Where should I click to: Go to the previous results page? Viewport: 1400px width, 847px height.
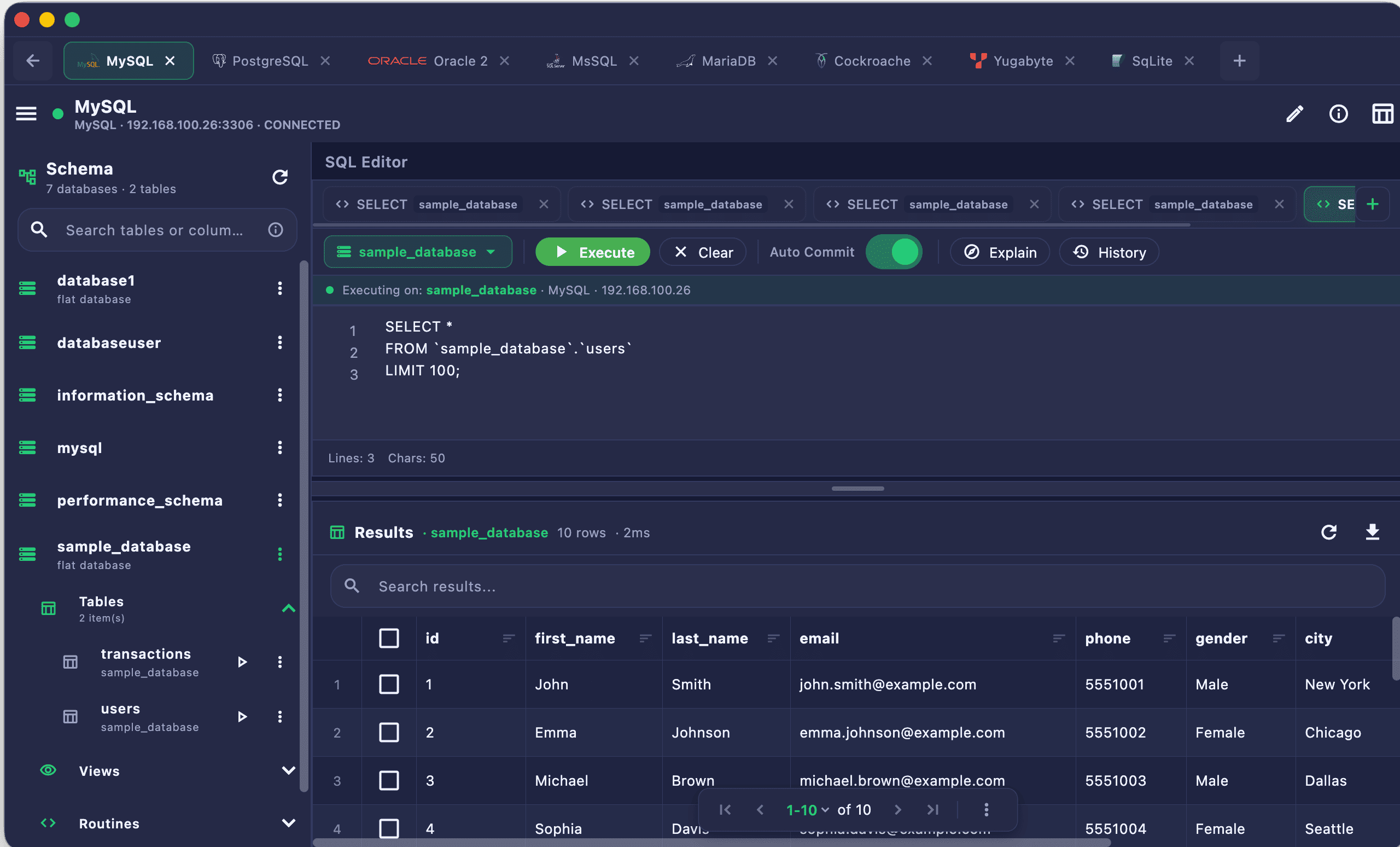pyautogui.click(x=760, y=809)
